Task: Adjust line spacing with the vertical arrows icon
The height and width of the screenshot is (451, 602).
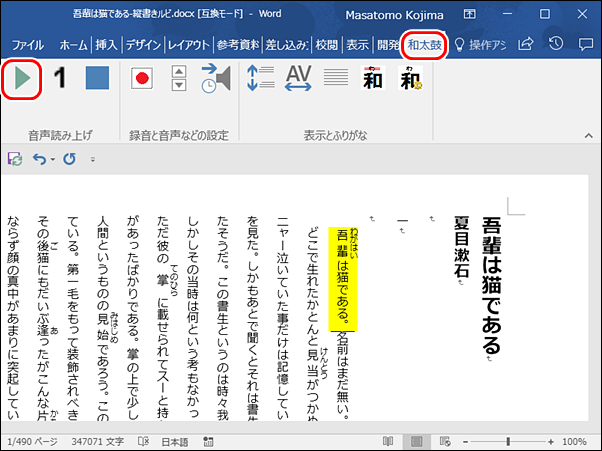Action: pyautogui.click(x=261, y=78)
